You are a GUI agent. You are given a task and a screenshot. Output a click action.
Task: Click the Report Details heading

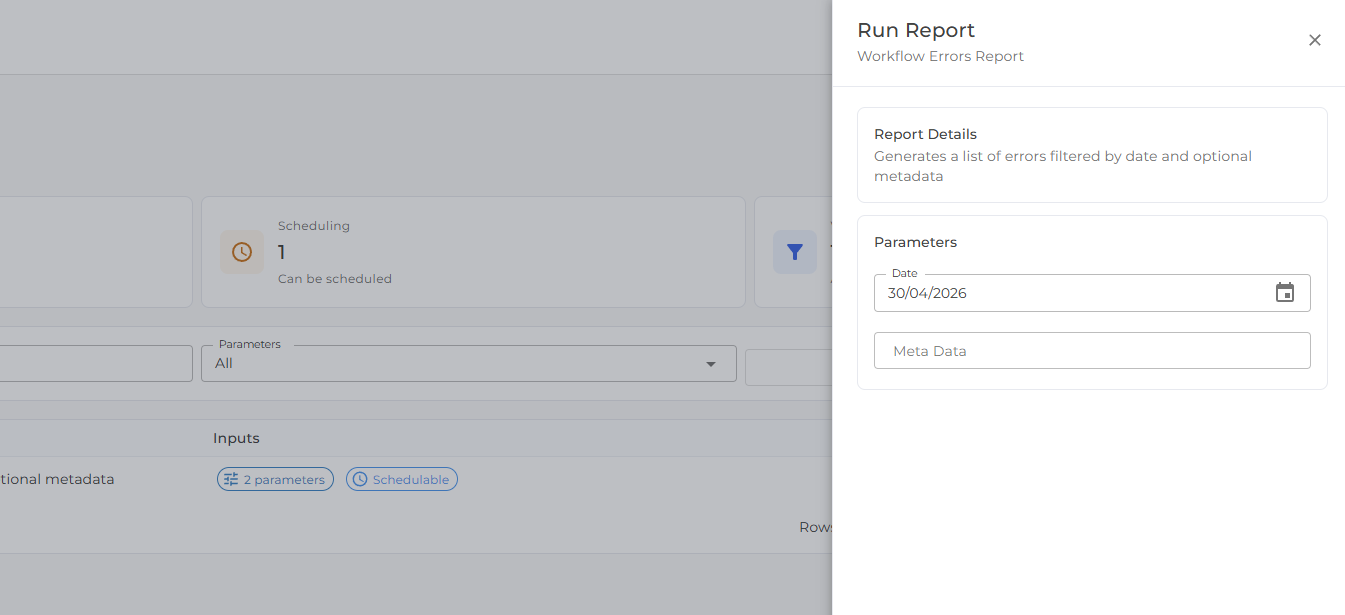pyautogui.click(x=925, y=134)
